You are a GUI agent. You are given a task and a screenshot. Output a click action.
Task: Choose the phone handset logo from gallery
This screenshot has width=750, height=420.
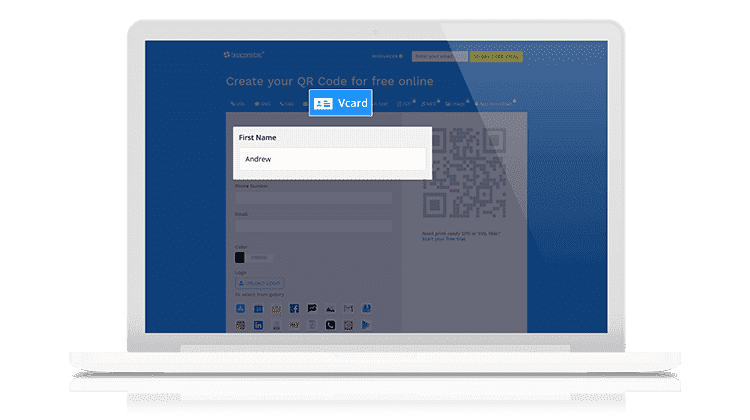(x=330, y=325)
